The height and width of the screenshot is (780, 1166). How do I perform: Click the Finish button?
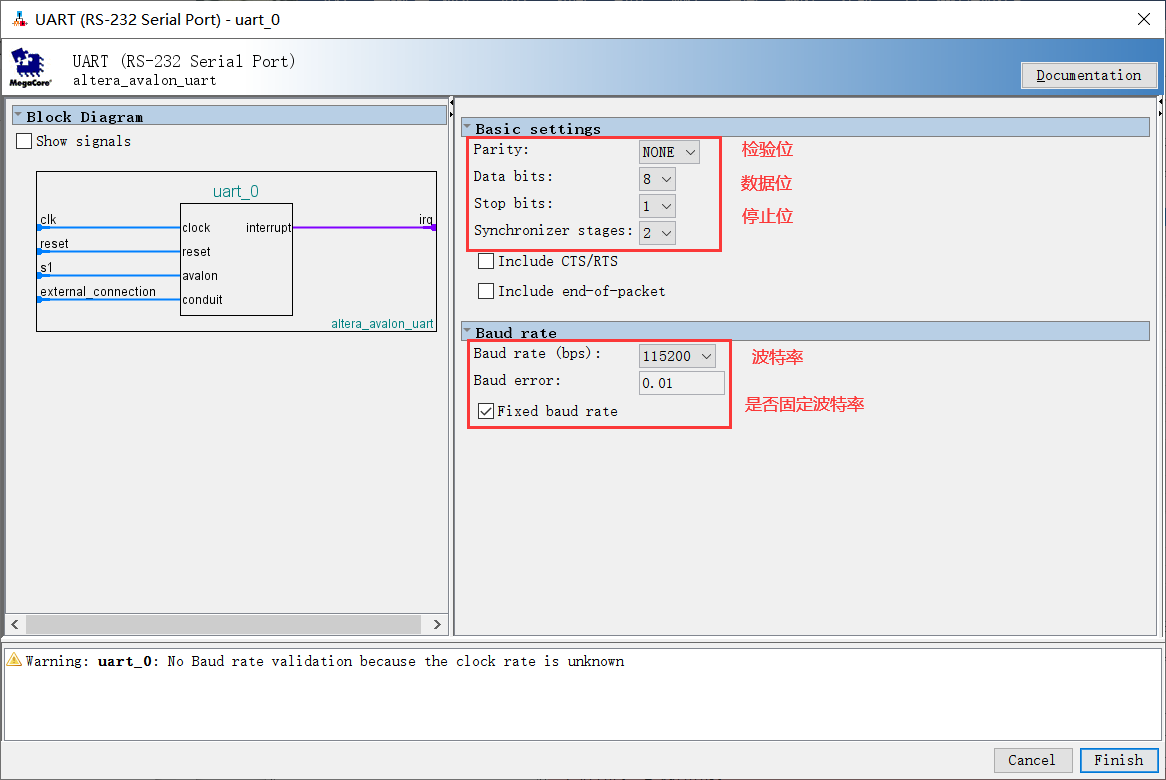(x=1118, y=760)
